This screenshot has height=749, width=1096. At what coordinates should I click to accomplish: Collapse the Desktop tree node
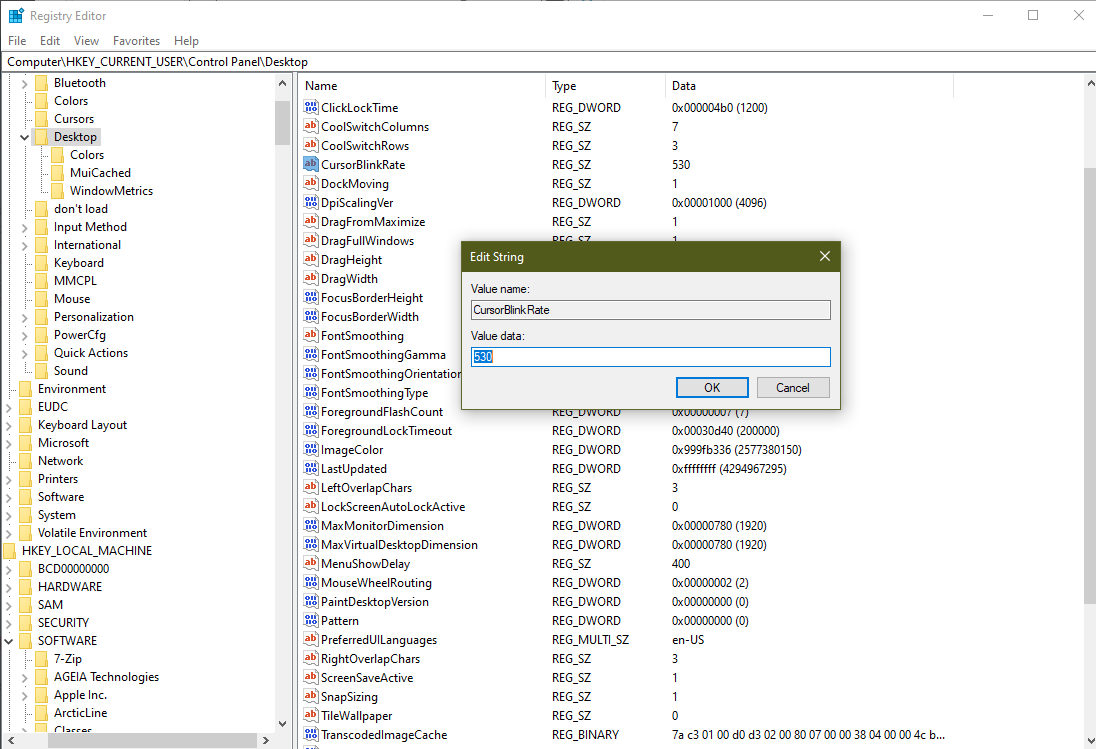point(24,136)
